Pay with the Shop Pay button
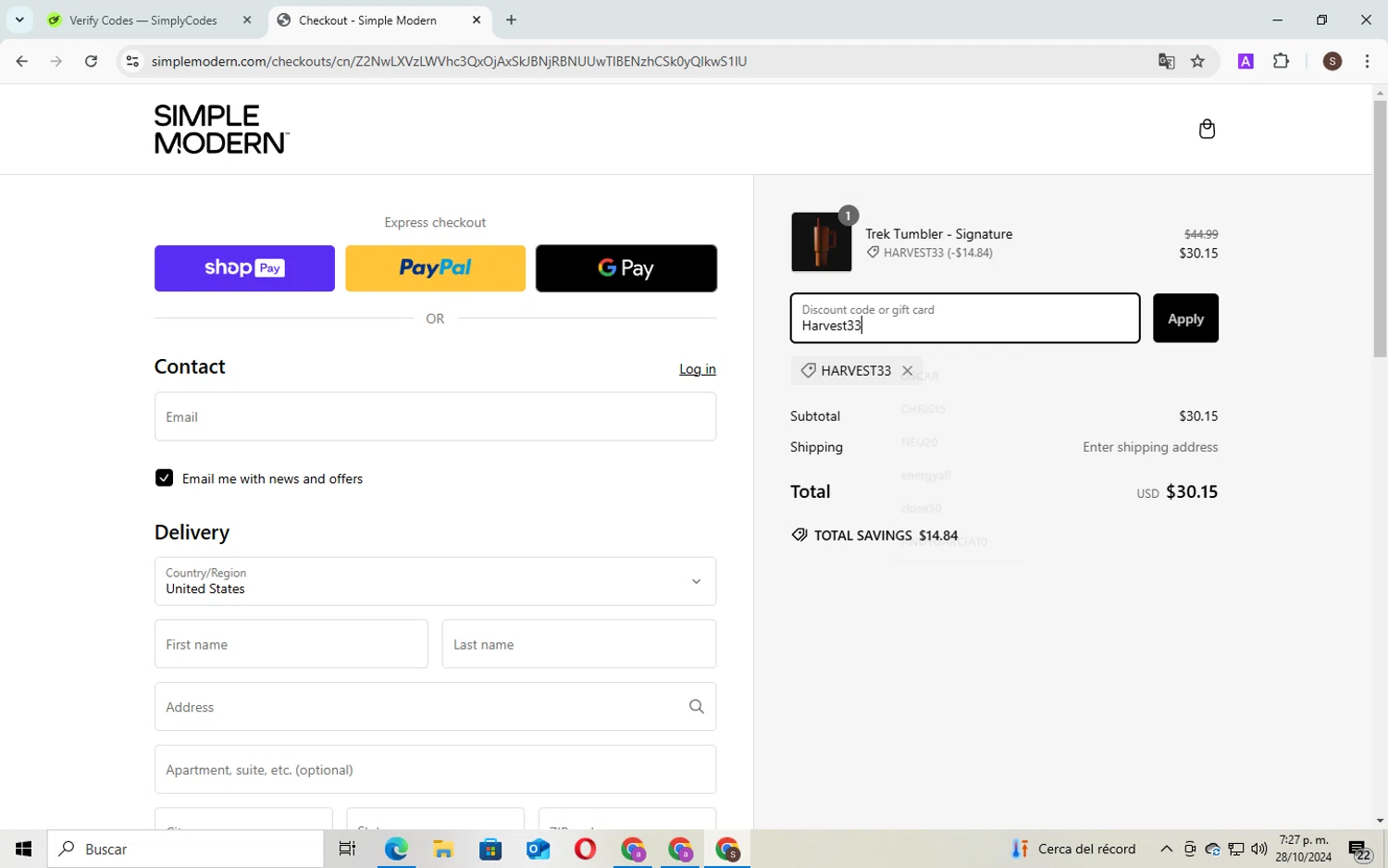1388x868 pixels. point(244,268)
